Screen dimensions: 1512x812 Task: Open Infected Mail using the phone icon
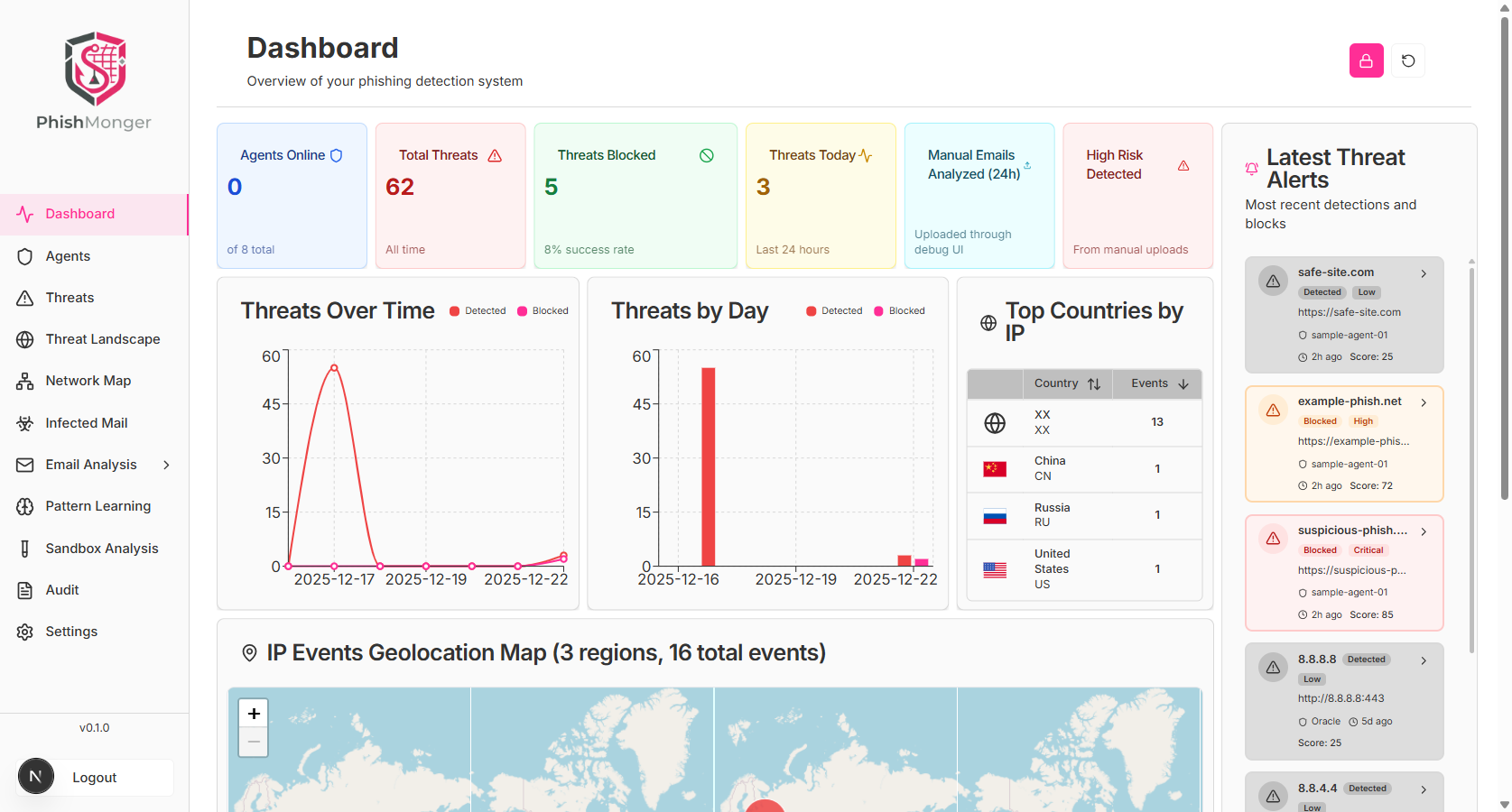tap(25, 422)
